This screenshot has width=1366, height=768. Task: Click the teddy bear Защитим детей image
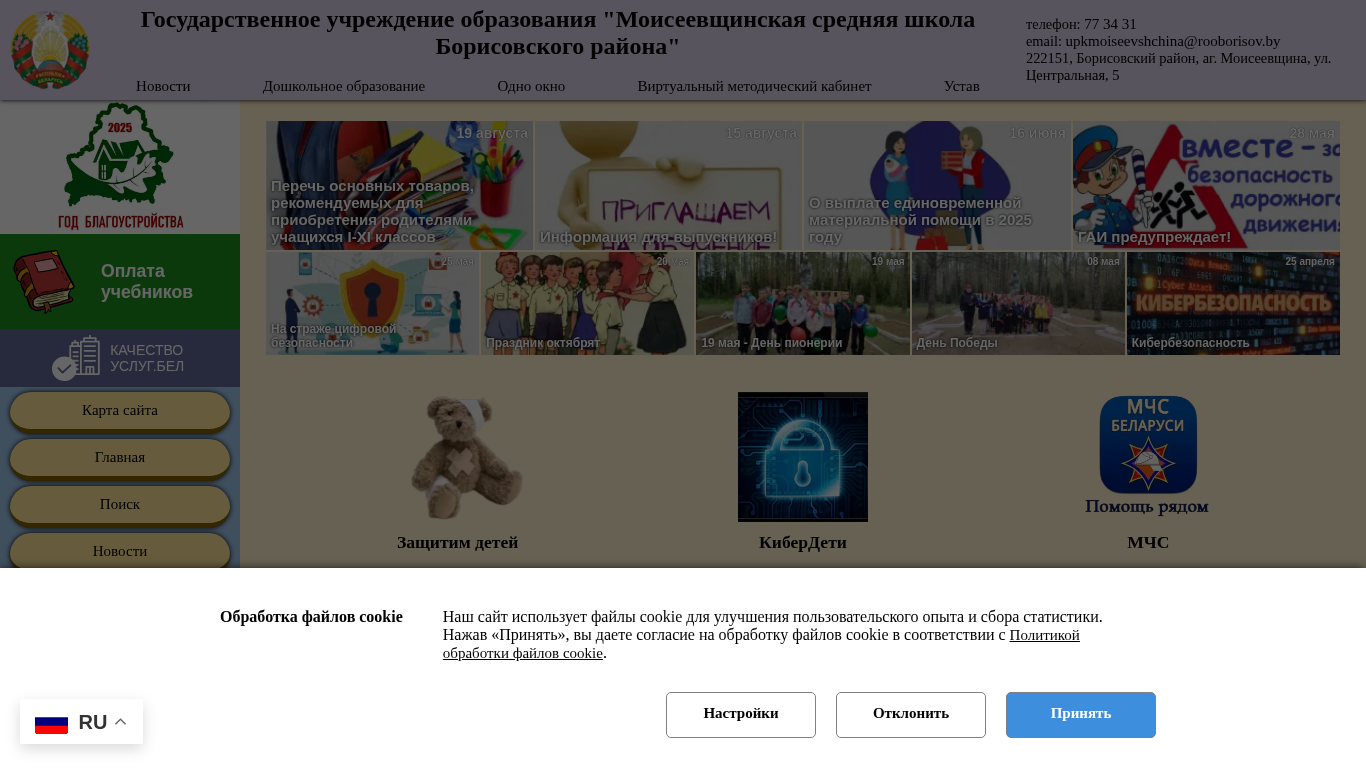(x=457, y=457)
